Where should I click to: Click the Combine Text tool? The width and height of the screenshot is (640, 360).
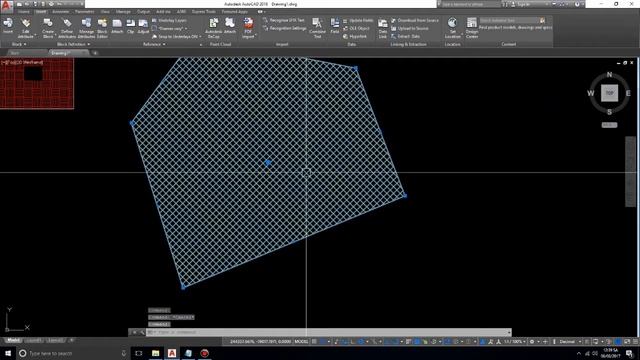click(317, 28)
